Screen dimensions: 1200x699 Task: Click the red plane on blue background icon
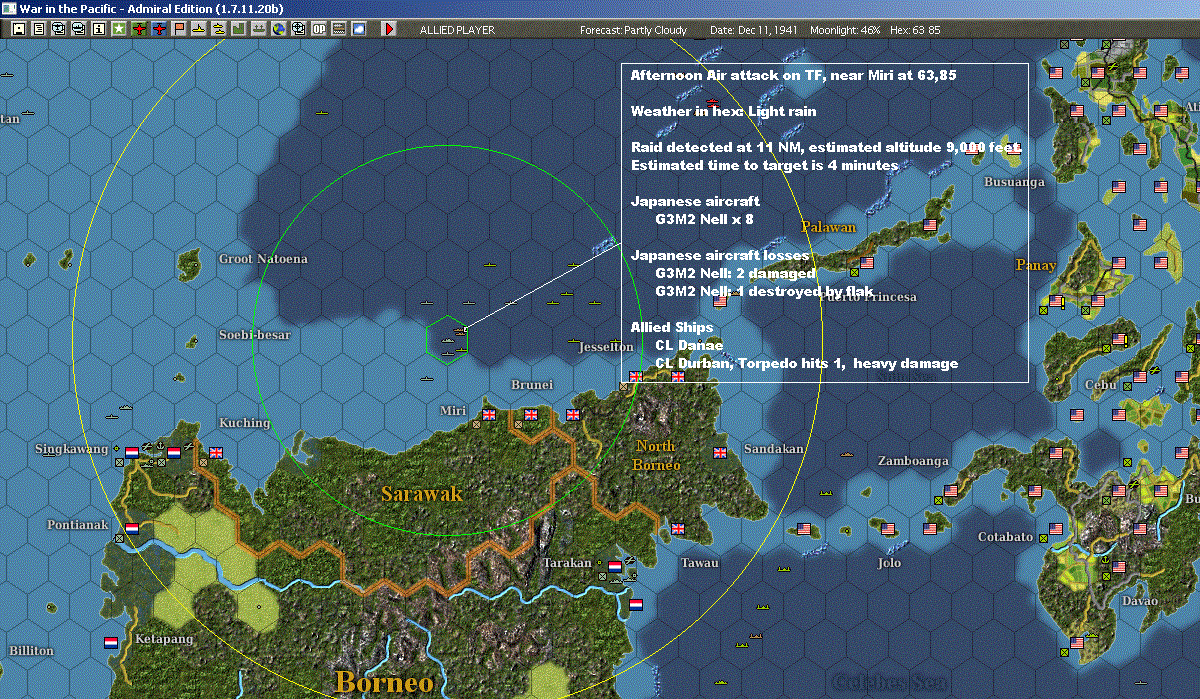coord(159,29)
